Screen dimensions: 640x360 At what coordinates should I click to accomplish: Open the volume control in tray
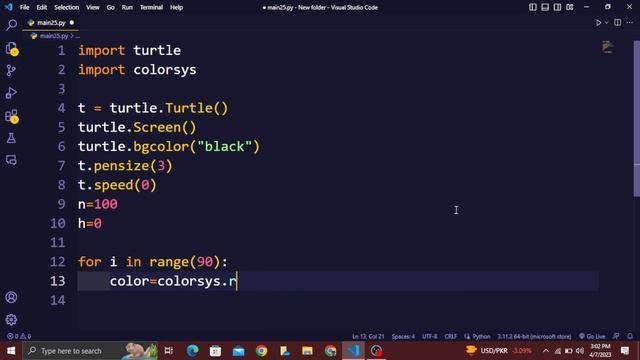pyautogui.click(x=580, y=351)
